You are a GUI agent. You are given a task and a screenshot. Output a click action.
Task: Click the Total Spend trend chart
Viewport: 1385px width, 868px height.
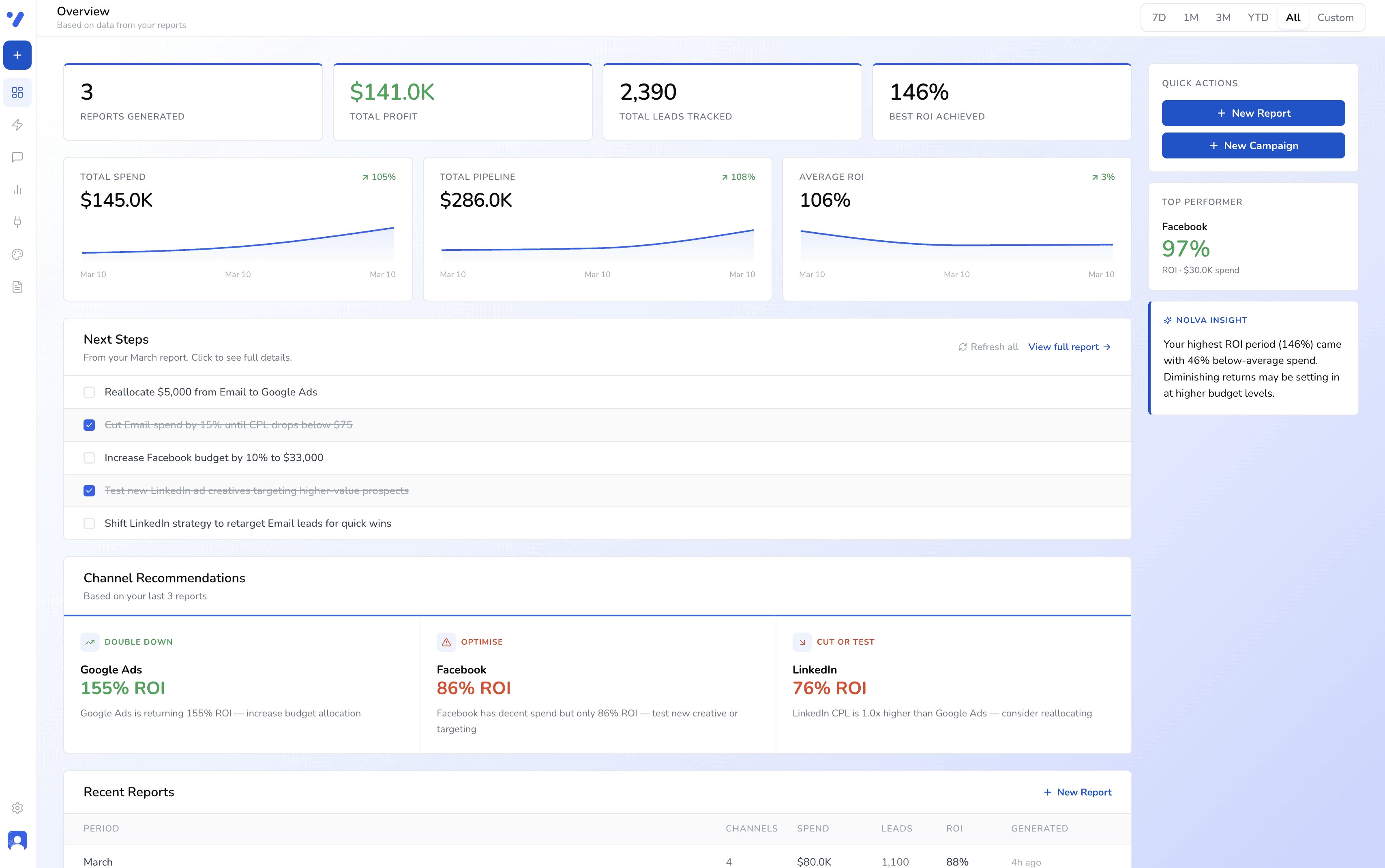pos(237,247)
